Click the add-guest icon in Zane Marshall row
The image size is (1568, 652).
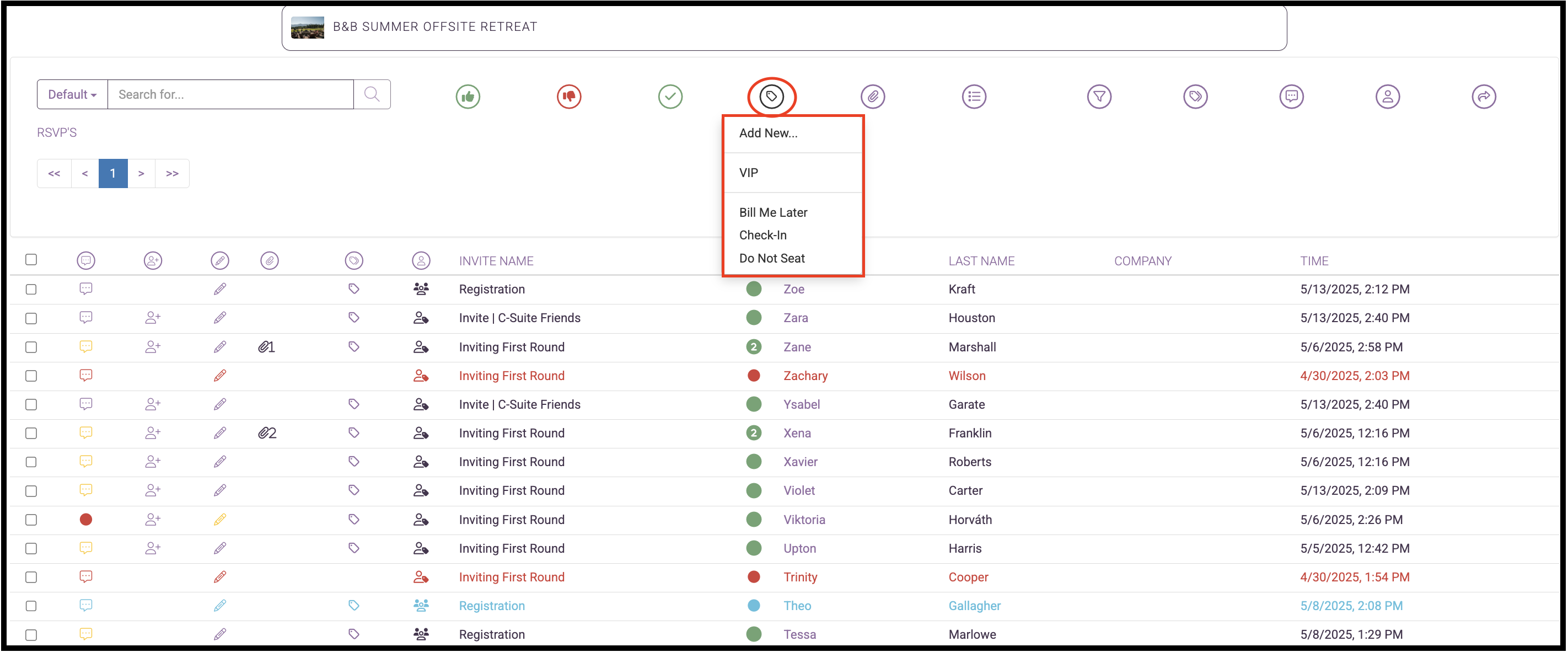[153, 347]
